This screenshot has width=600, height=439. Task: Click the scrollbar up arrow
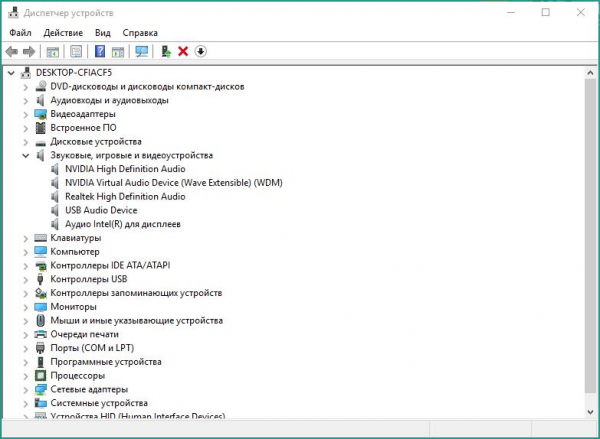tap(590, 73)
